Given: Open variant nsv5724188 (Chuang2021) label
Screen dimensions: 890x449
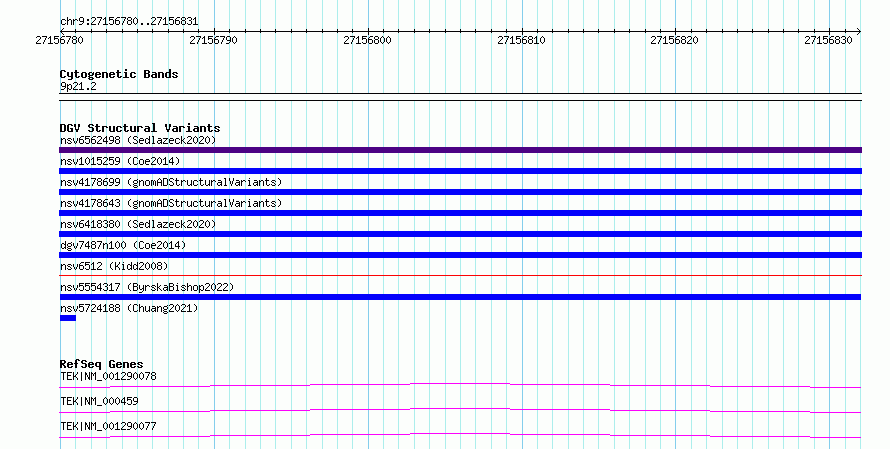Looking at the screenshot, I should (129, 308).
